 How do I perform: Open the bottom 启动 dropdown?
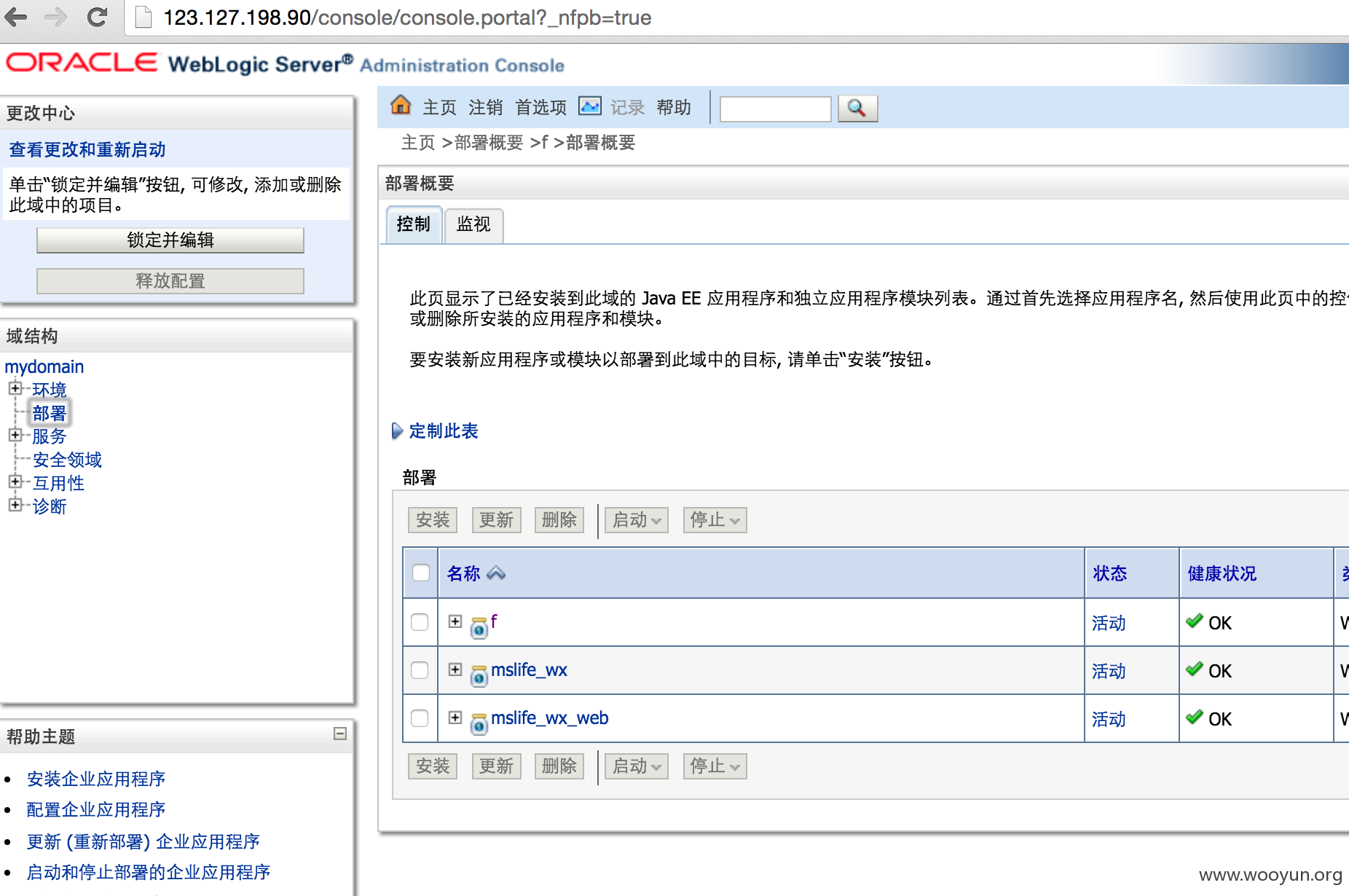click(637, 766)
